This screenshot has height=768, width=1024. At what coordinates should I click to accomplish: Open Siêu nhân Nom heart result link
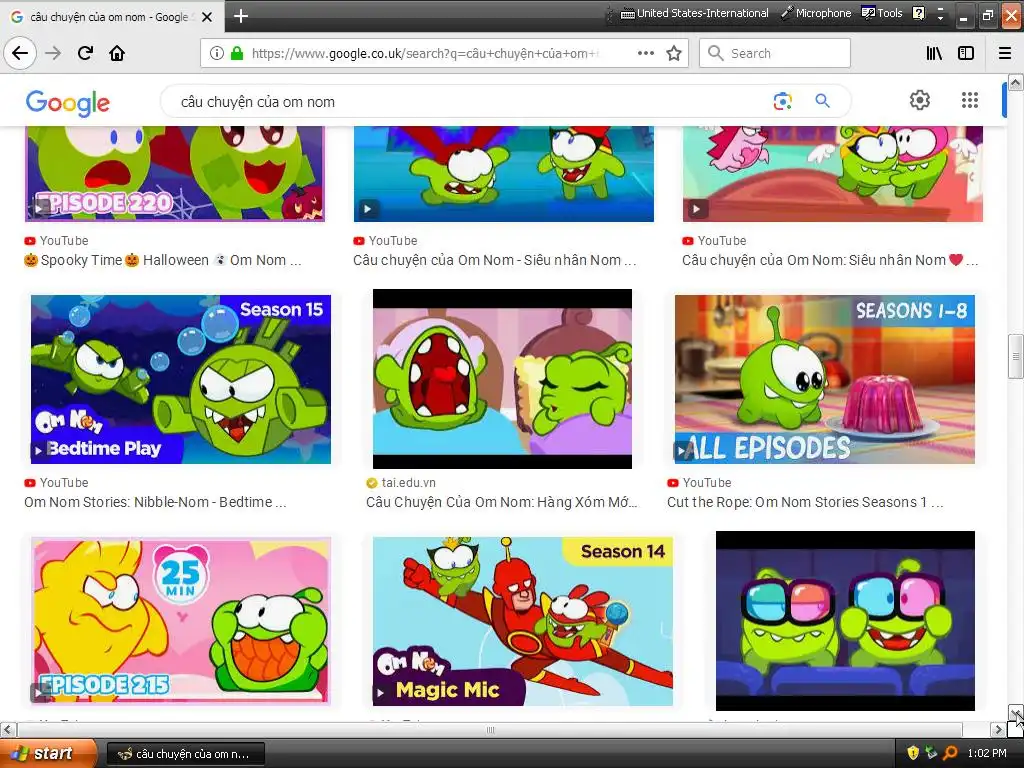pos(830,260)
